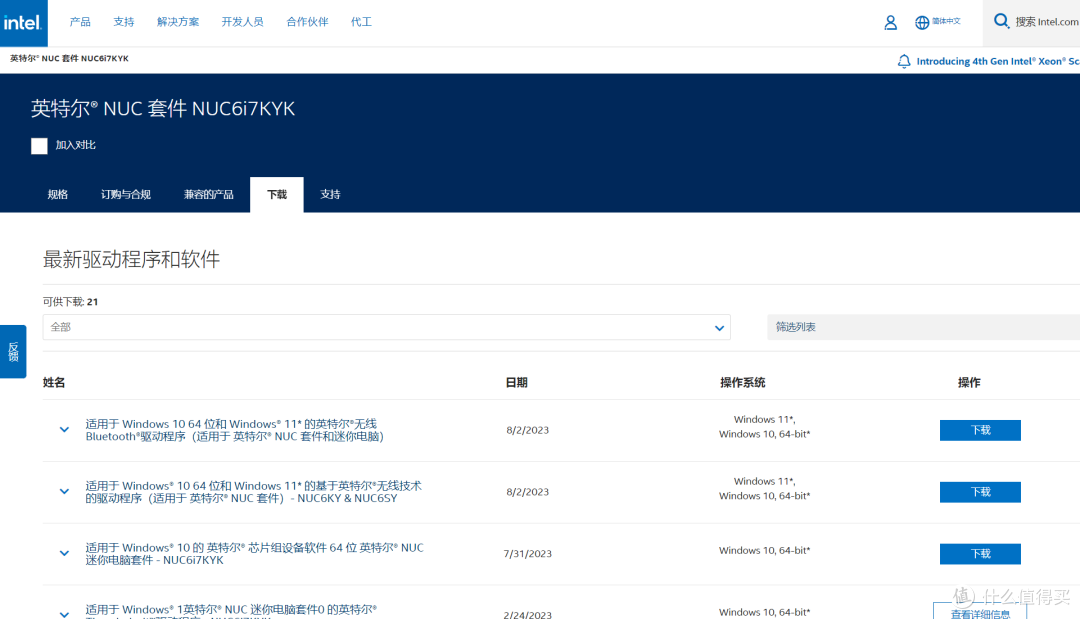The height and width of the screenshot is (619, 1080).
Task: Expand the chipset device software row chevron
Action: tap(64, 554)
